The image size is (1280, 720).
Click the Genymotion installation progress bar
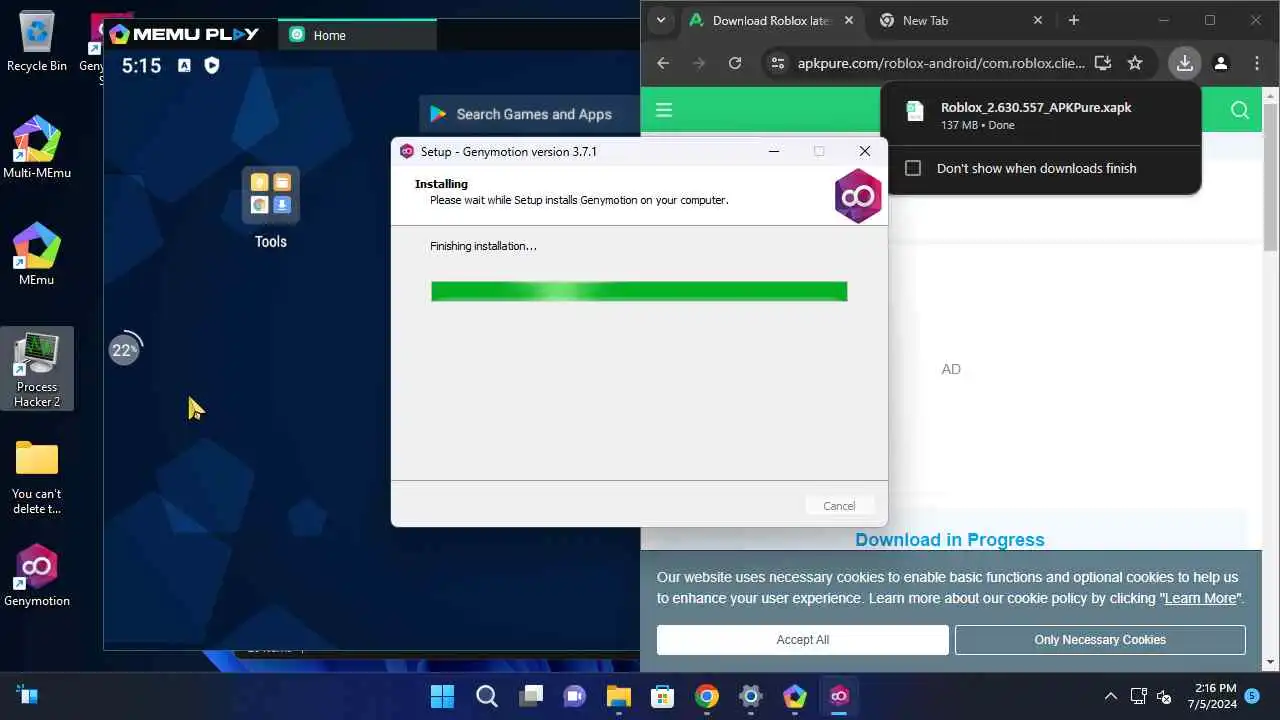coord(639,291)
